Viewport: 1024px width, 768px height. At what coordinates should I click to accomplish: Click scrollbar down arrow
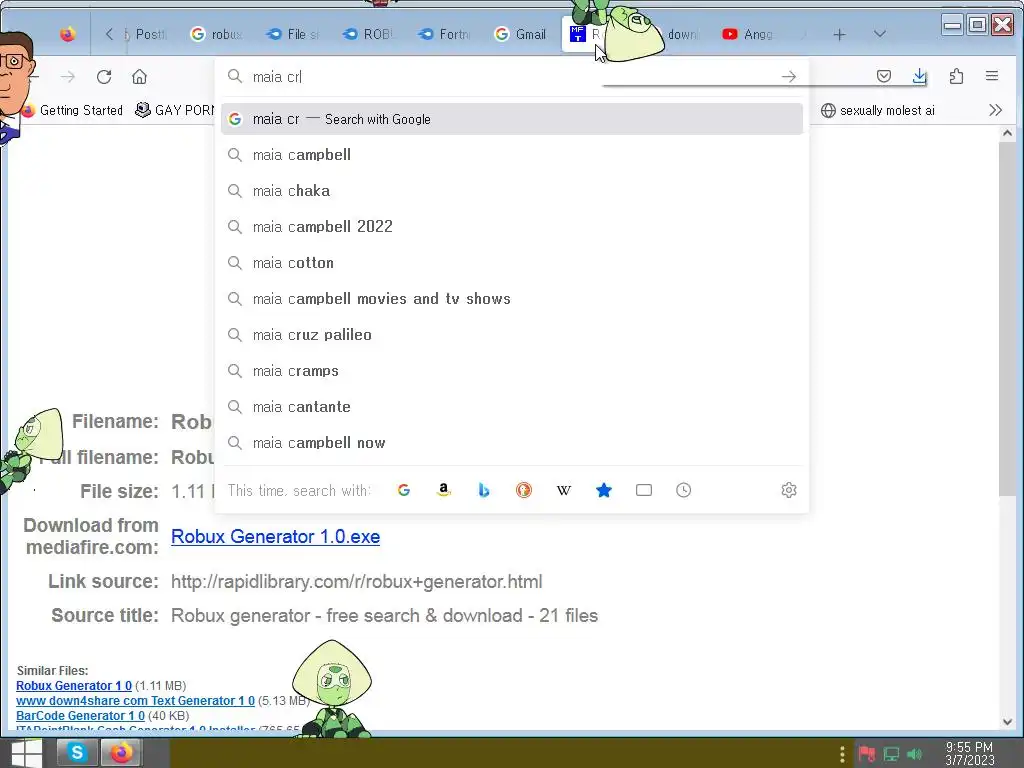pyautogui.click(x=1007, y=722)
